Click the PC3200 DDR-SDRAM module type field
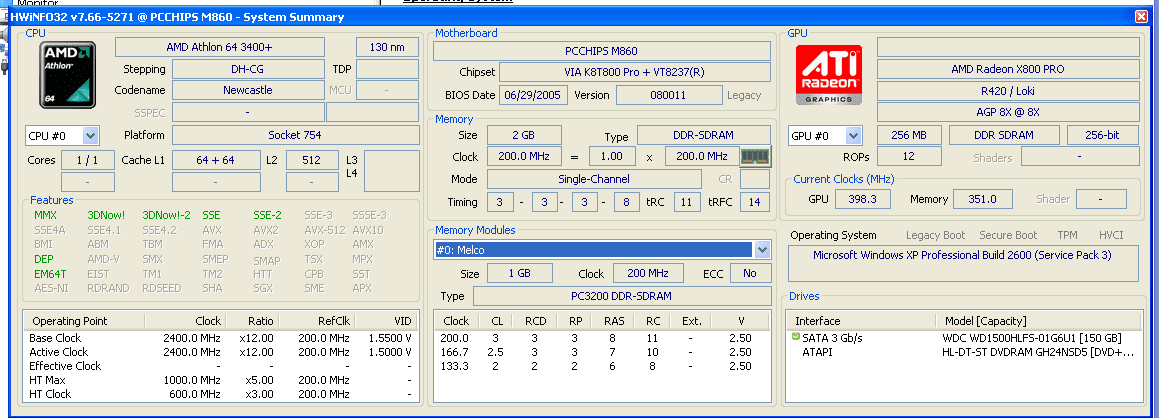 click(x=622, y=296)
